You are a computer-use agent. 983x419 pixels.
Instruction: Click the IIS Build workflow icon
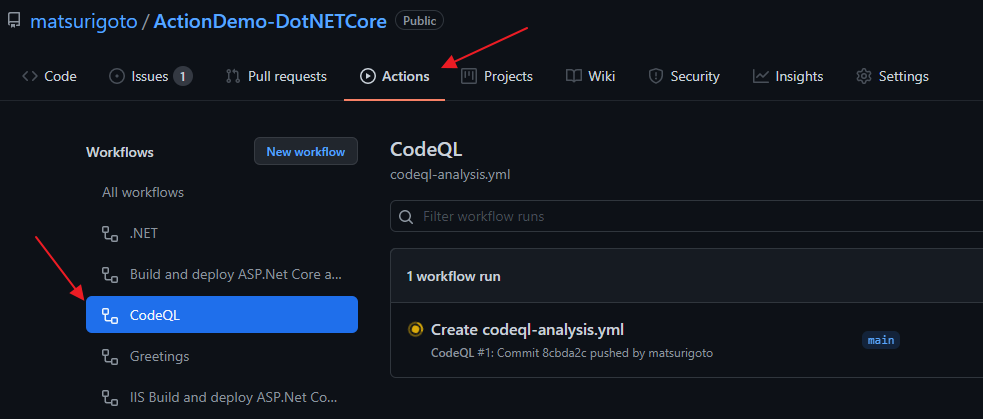coord(110,397)
